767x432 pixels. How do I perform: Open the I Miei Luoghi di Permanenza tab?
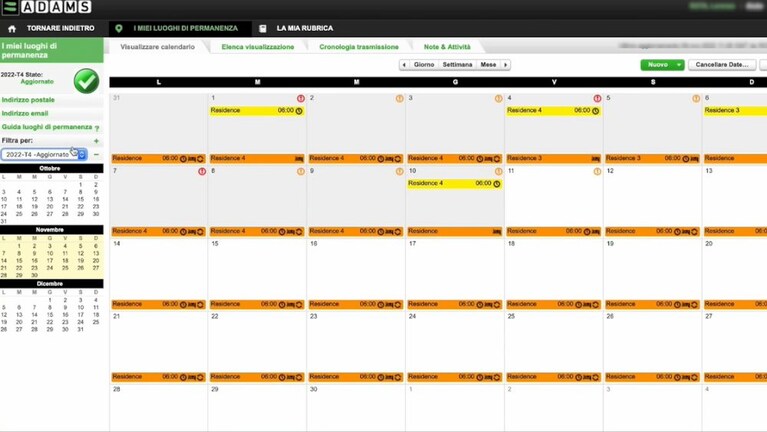pyautogui.click(x=179, y=28)
